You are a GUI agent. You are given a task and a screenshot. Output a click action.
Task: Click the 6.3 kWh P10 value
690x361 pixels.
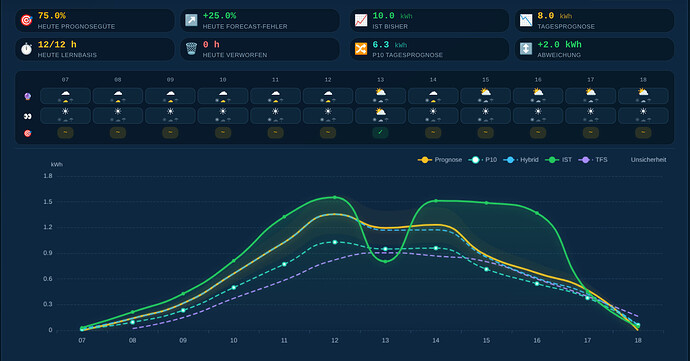(390, 44)
